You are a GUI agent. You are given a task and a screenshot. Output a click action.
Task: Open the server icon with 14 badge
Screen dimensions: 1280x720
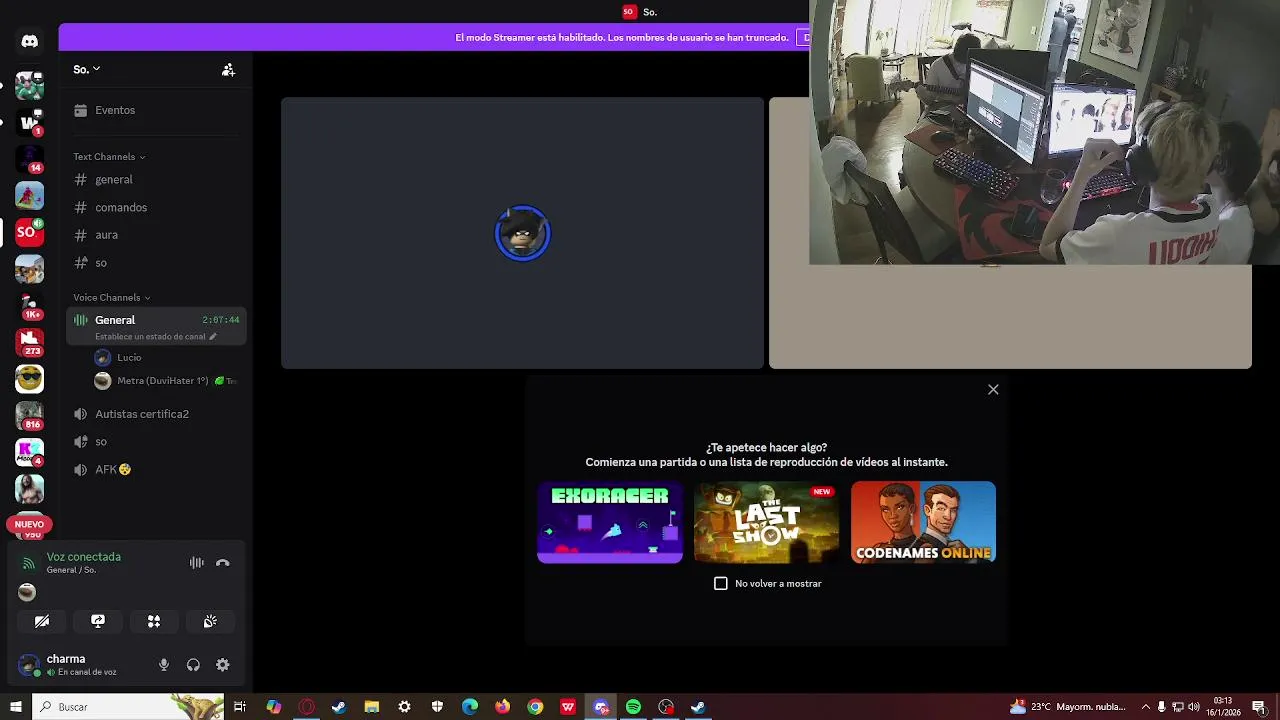tap(29, 159)
